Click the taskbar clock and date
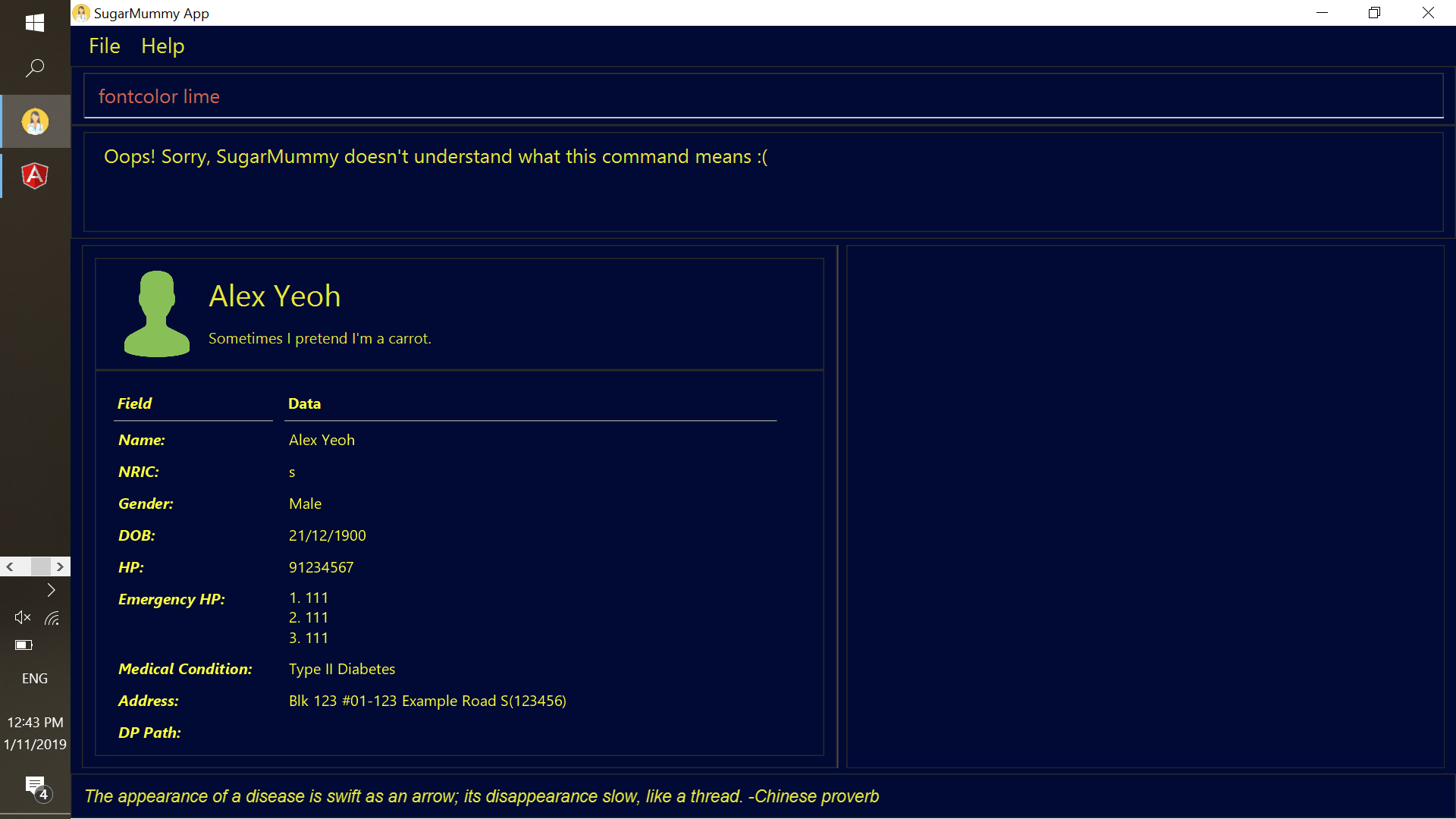Image resolution: width=1456 pixels, height=819 pixels. tap(35, 733)
